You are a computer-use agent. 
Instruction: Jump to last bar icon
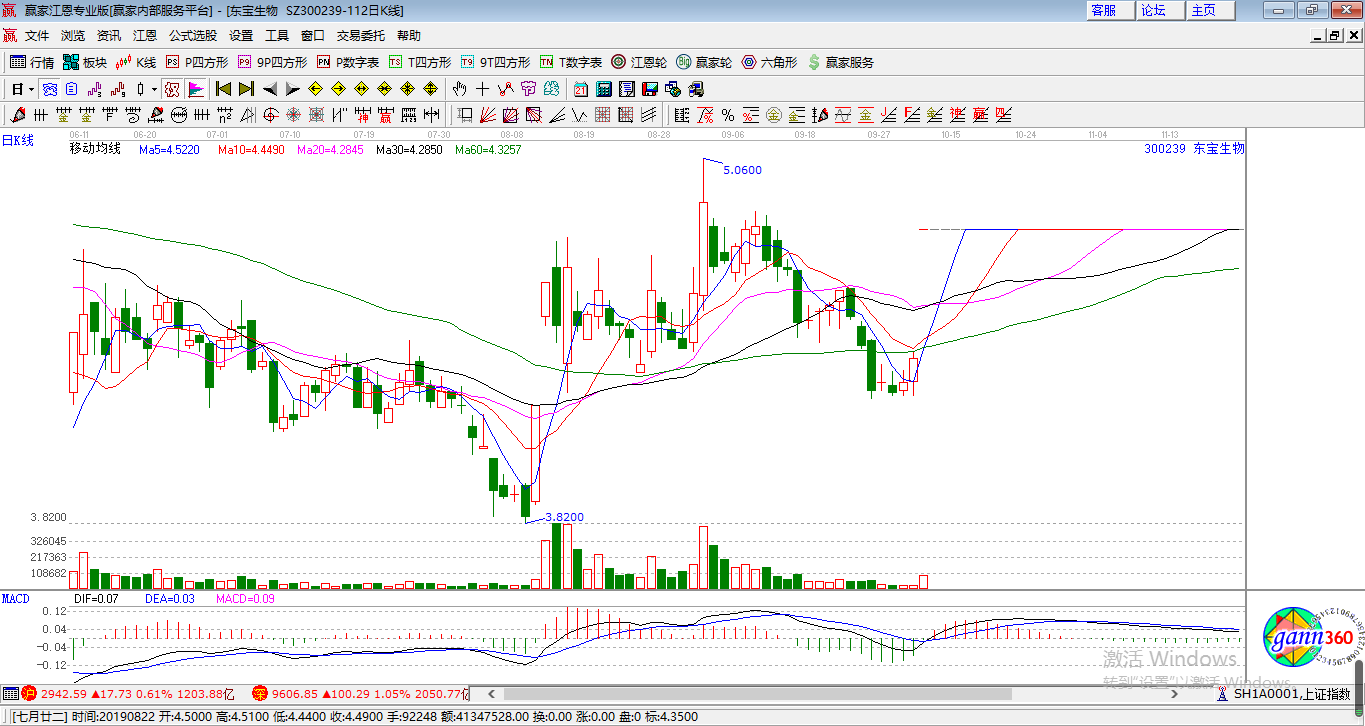[x=246, y=89]
